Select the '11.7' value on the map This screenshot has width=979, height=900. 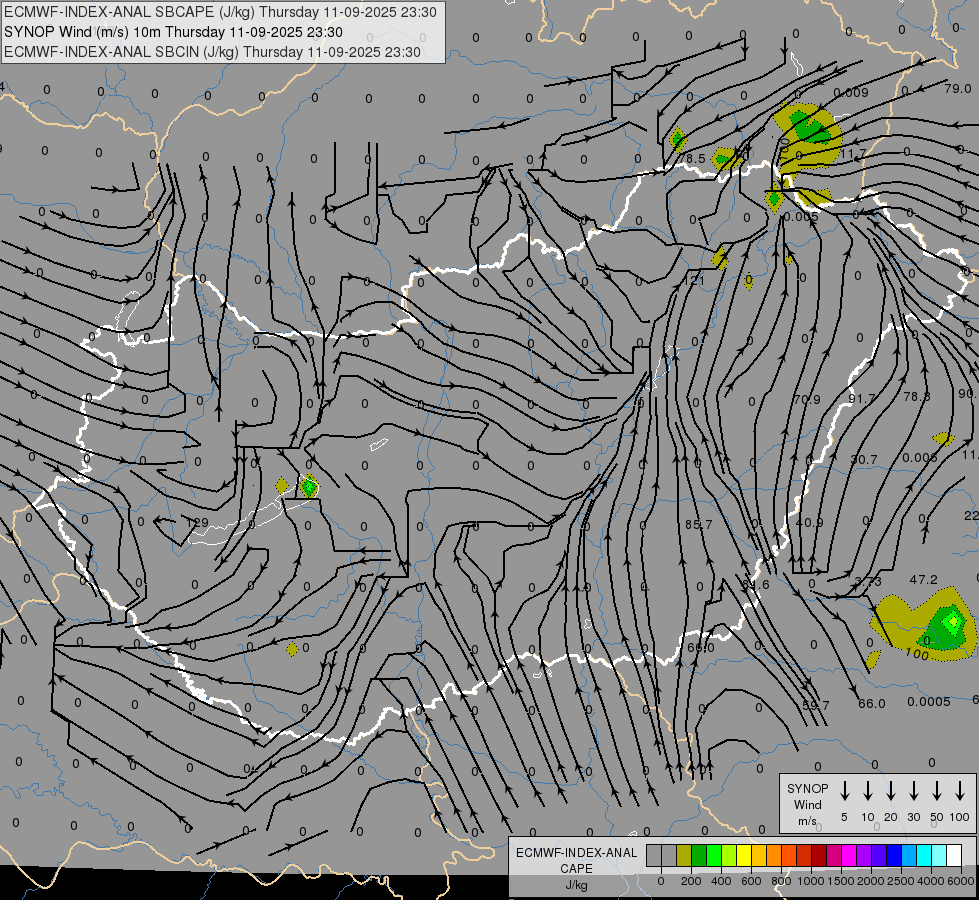pyautogui.click(x=854, y=154)
